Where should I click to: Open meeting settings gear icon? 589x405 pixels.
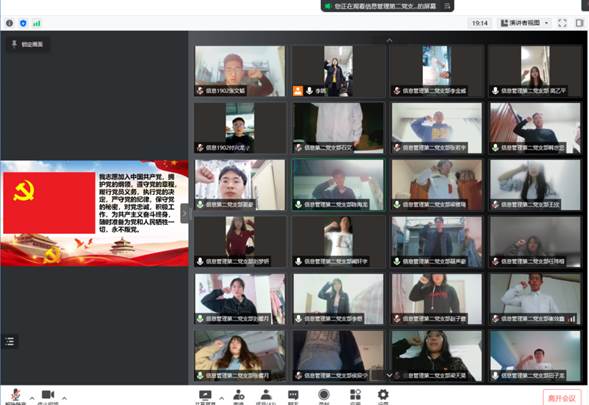(383, 394)
